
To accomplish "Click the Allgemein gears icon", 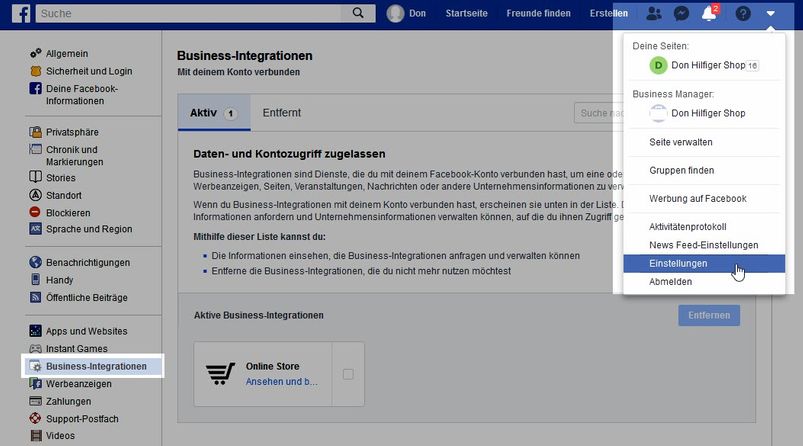I will (35, 53).
